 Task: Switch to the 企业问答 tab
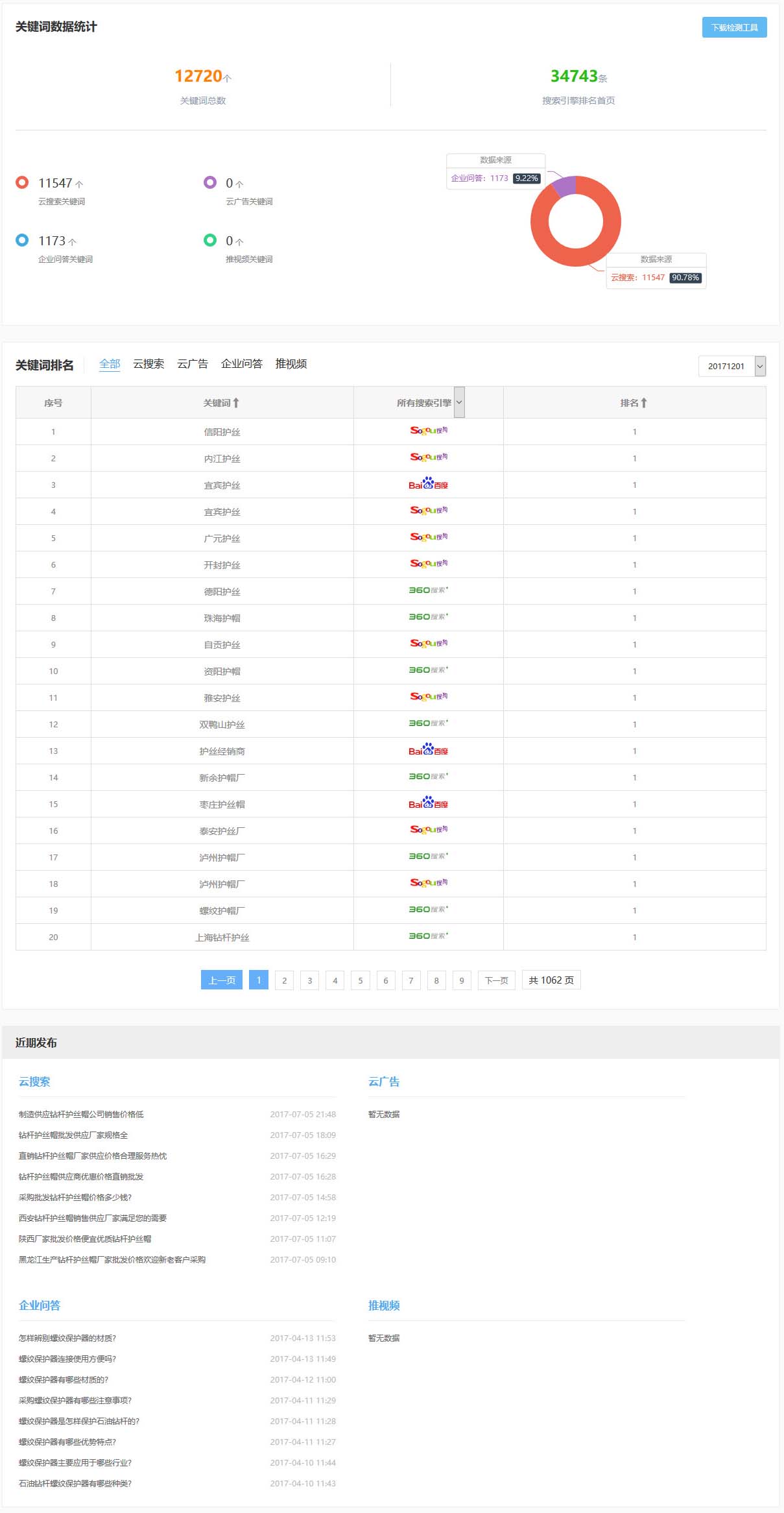click(241, 364)
